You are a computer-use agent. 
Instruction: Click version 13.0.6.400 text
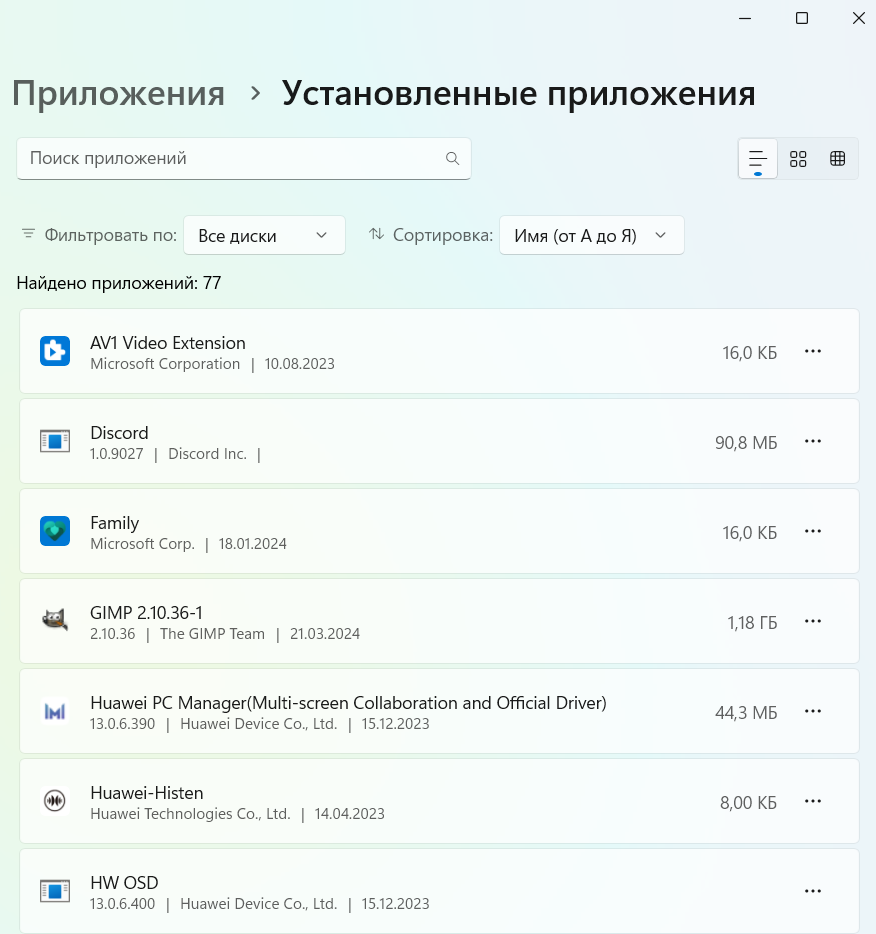(x=122, y=904)
